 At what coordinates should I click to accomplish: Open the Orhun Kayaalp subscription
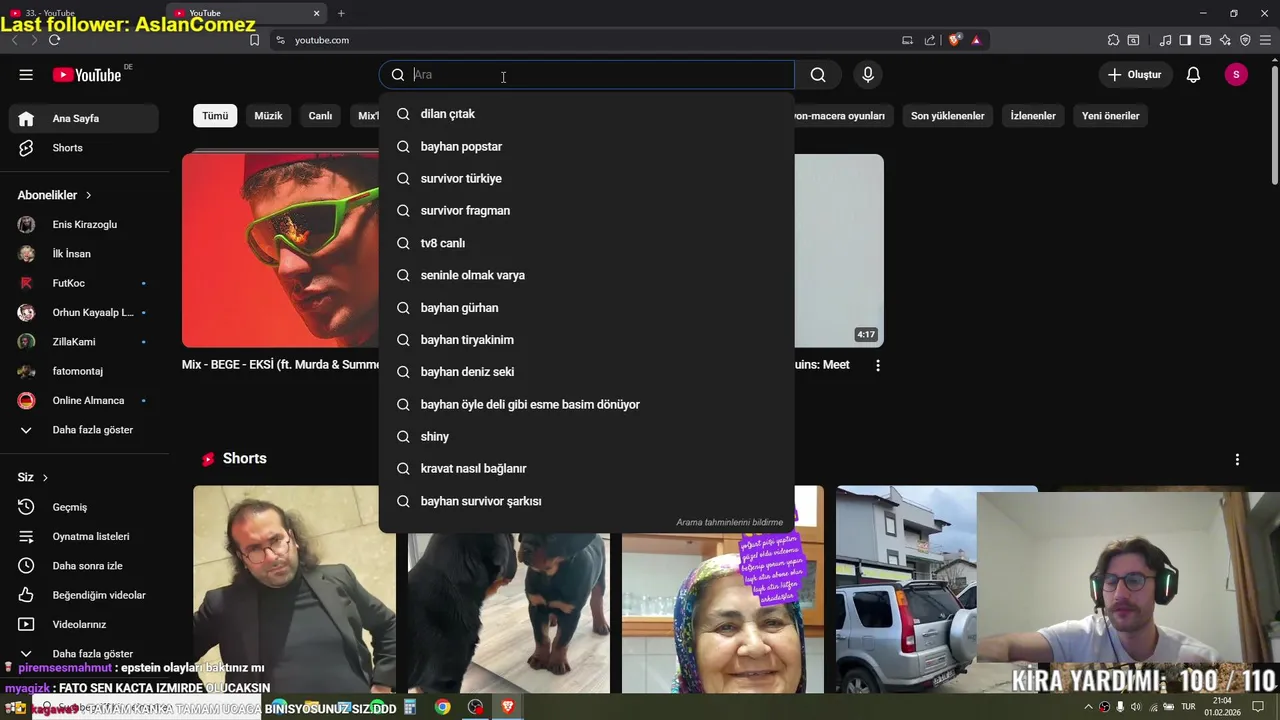click(84, 313)
